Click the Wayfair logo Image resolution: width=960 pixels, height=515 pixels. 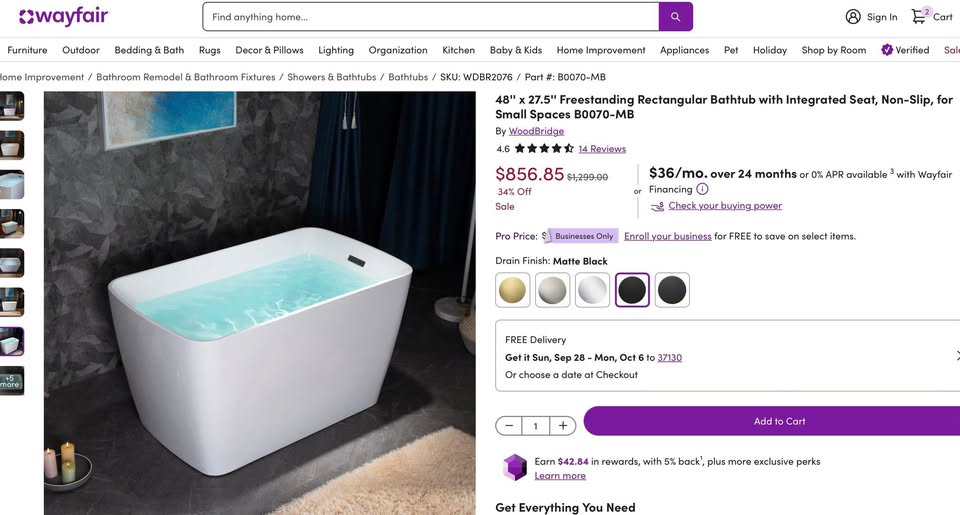coord(64,17)
